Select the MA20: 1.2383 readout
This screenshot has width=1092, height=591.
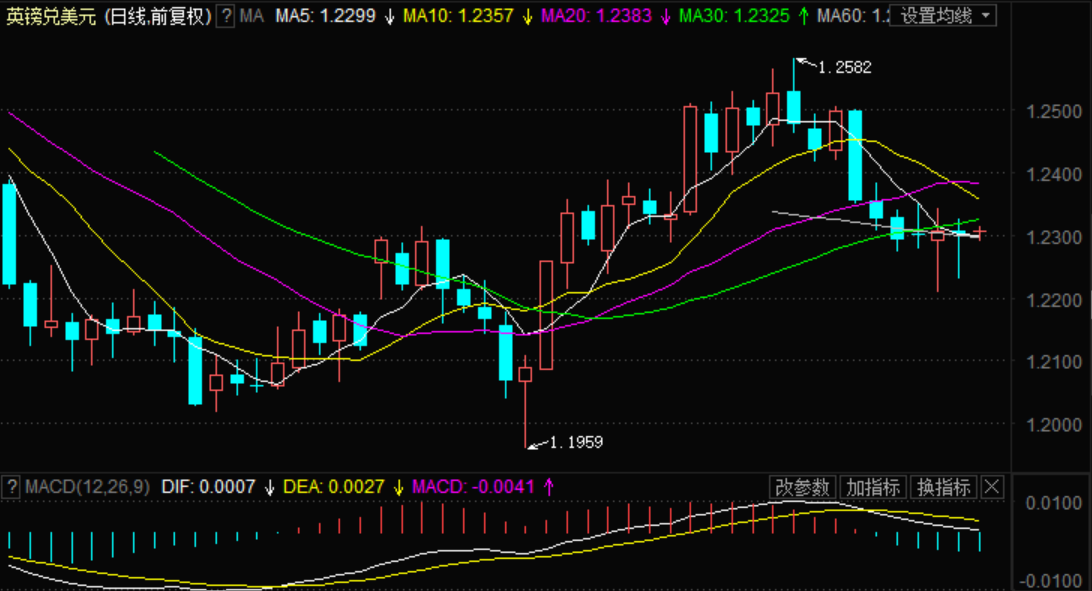[x=596, y=16]
